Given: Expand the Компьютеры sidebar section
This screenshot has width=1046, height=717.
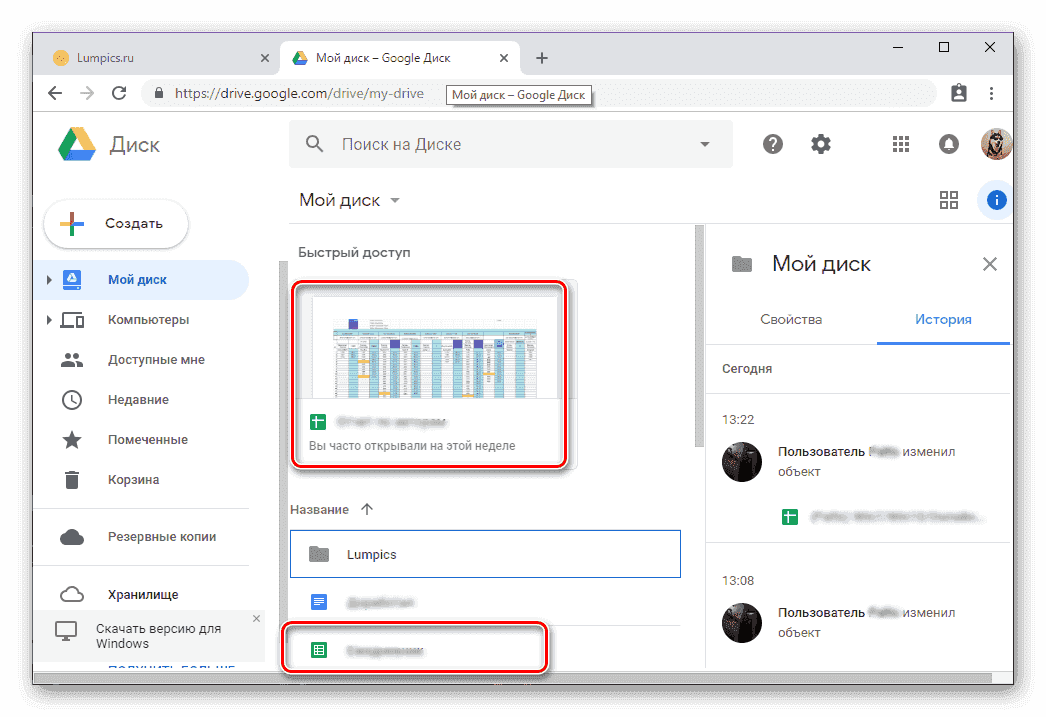Looking at the screenshot, I should click(48, 319).
